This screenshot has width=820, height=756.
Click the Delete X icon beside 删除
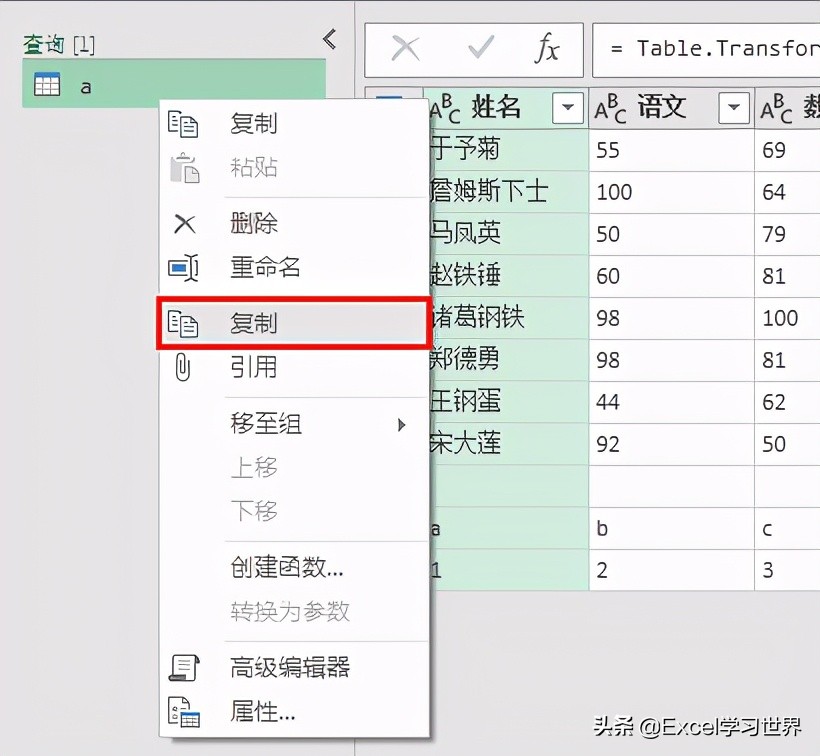[185, 223]
